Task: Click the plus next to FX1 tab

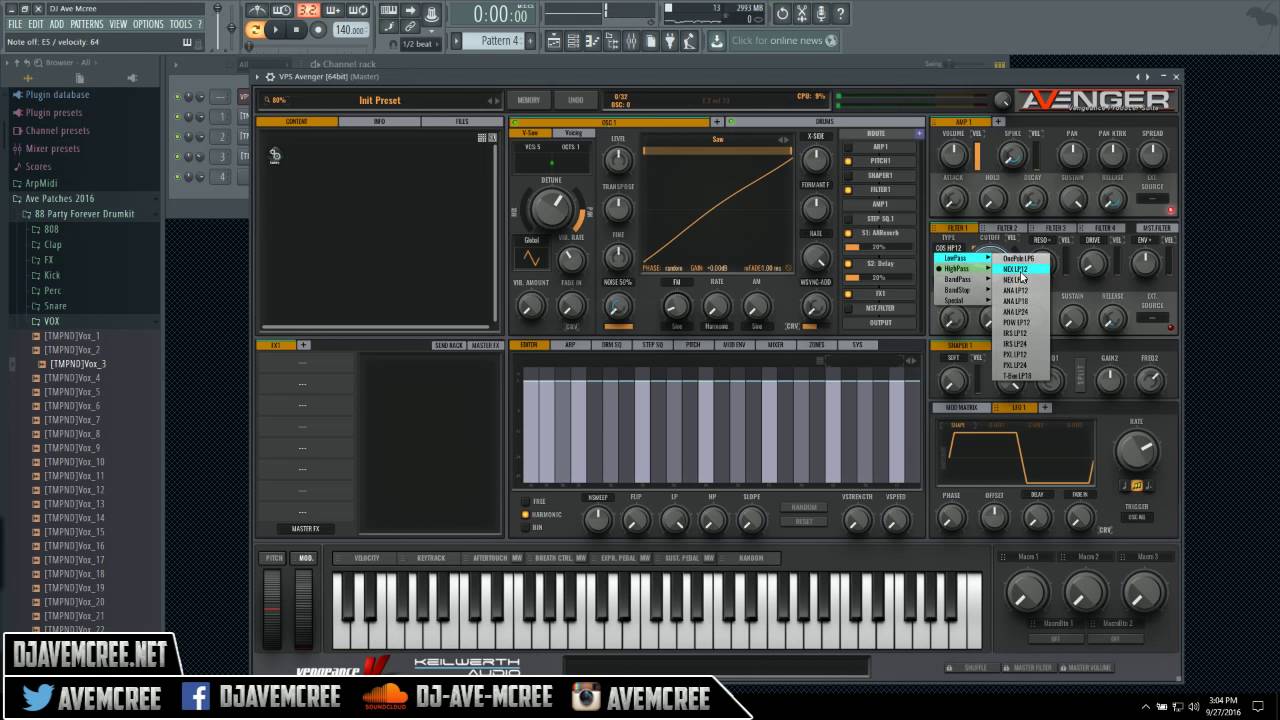Action: point(304,345)
